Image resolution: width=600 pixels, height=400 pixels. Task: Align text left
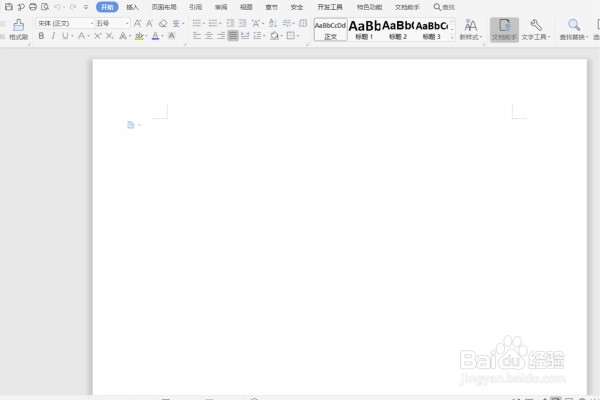coord(197,36)
